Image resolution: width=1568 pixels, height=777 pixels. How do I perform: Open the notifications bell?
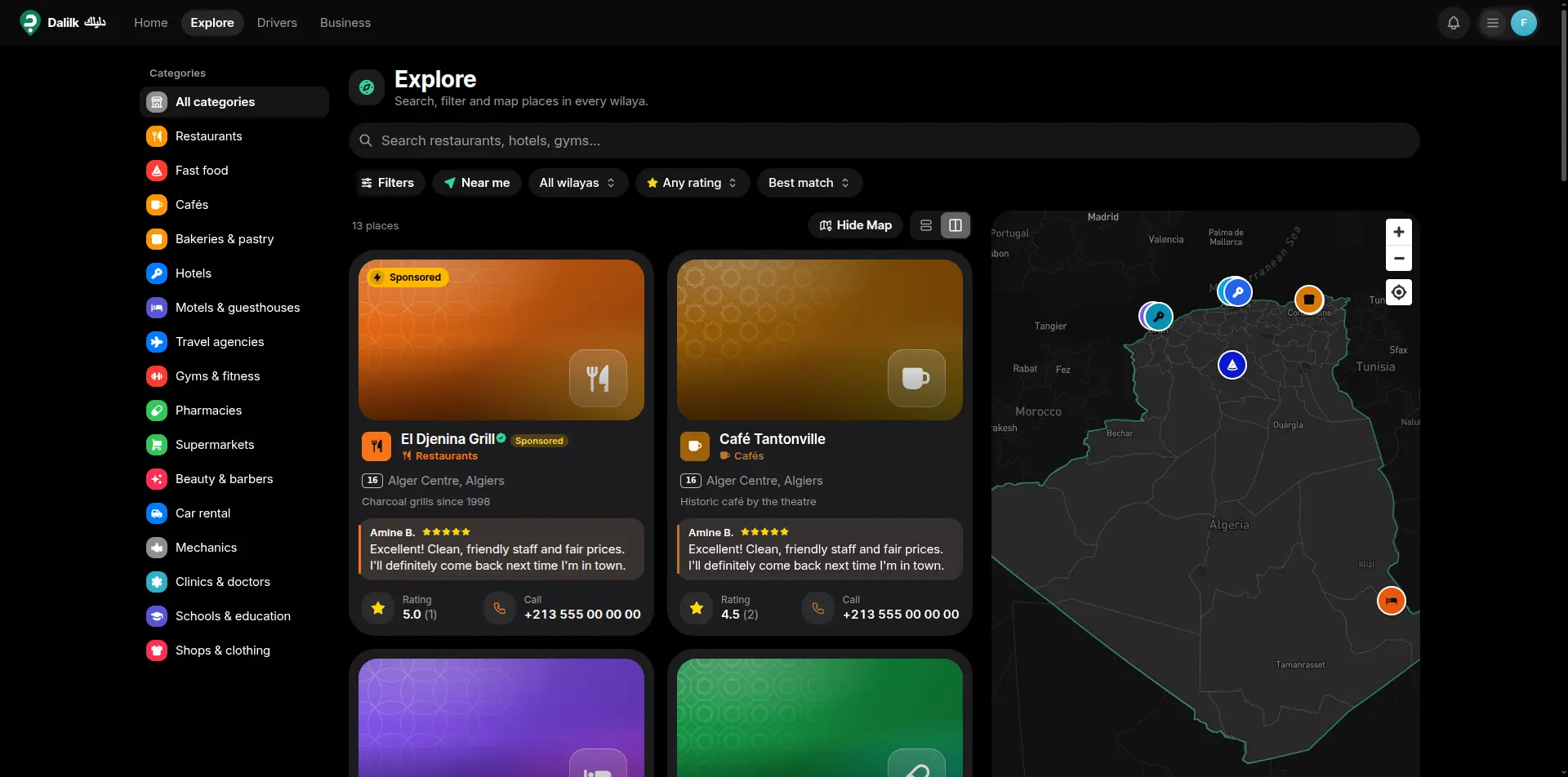pyautogui.click(x=1454, y=23)
